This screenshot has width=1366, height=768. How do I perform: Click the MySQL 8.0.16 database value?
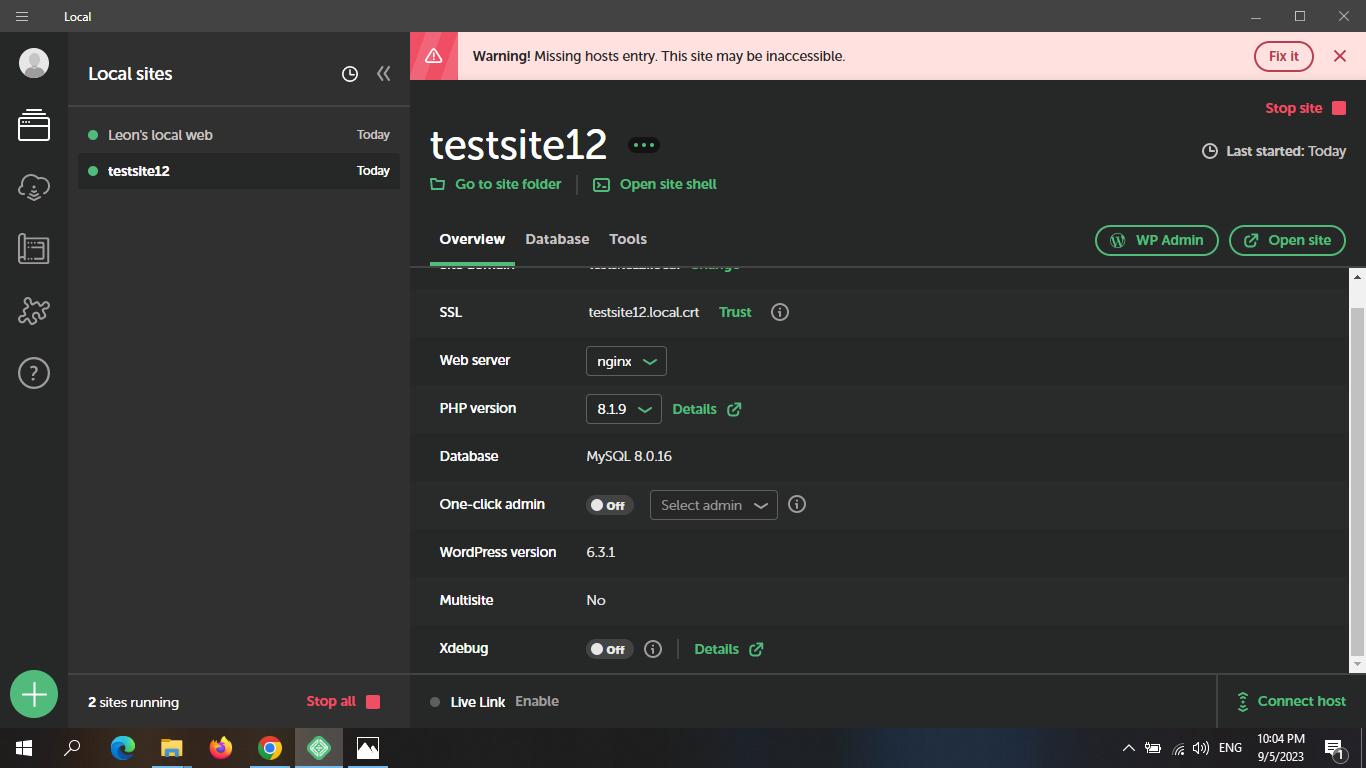tap(629, 456)
